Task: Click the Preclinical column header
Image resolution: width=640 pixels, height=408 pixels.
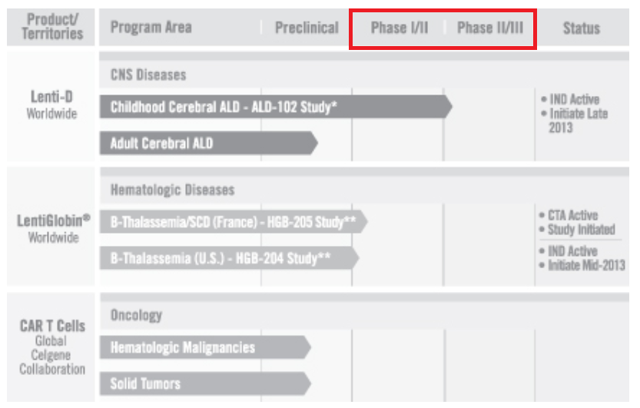Action: (x=307, y=28)
